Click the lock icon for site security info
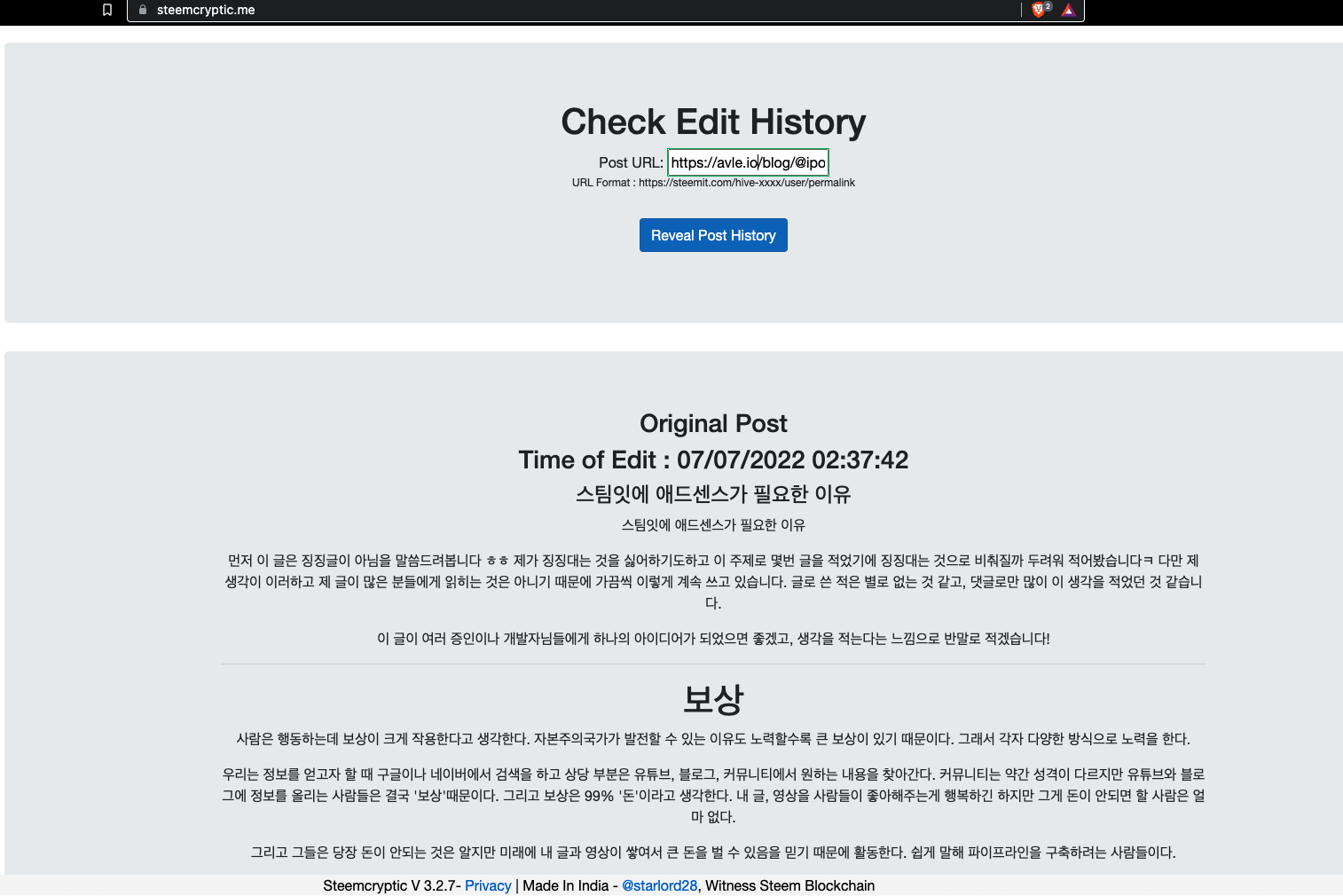This screenshot has height=896, width=1343. point(143,10)
